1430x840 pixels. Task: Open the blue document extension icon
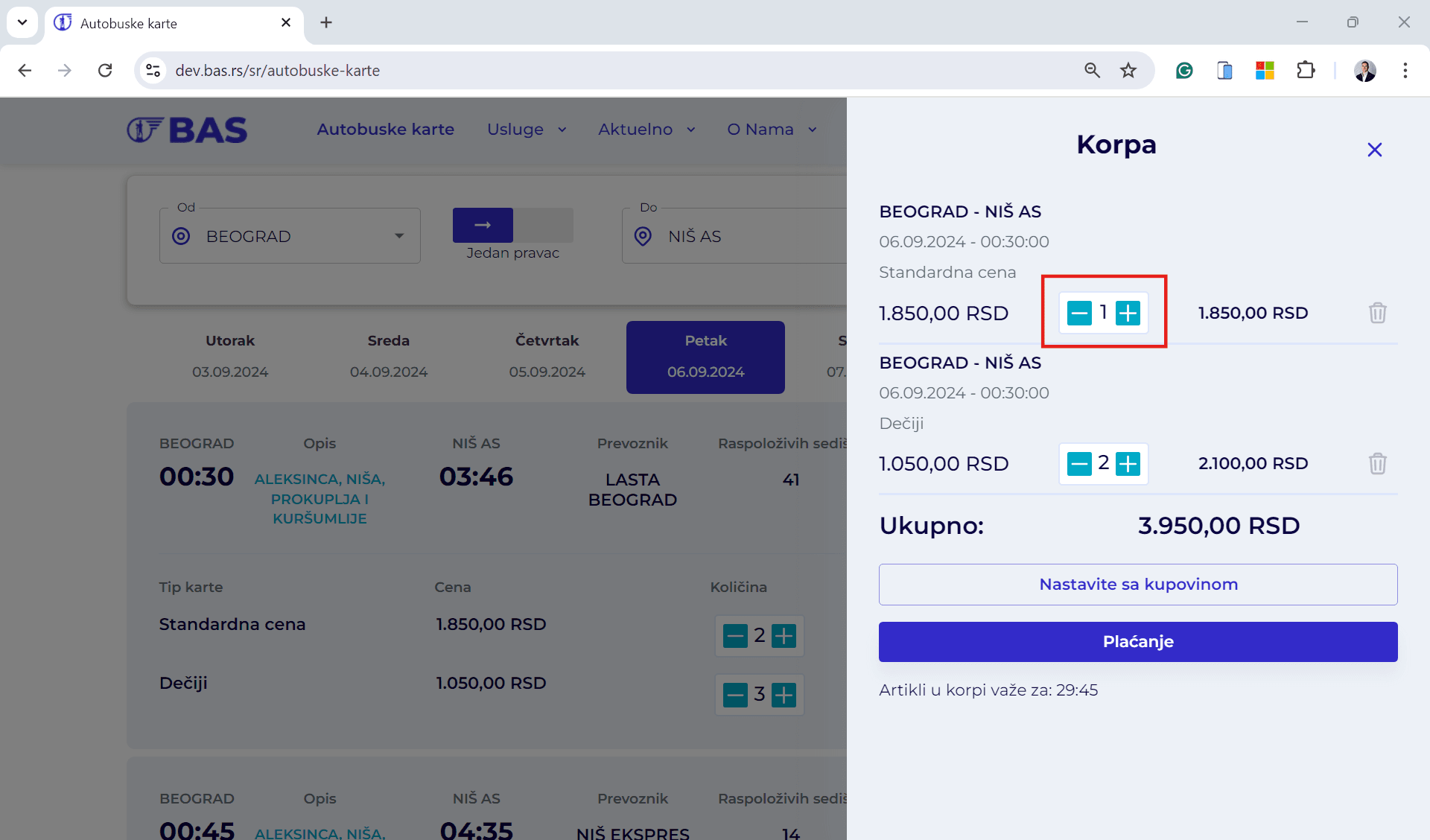(x=1224, y=70)
